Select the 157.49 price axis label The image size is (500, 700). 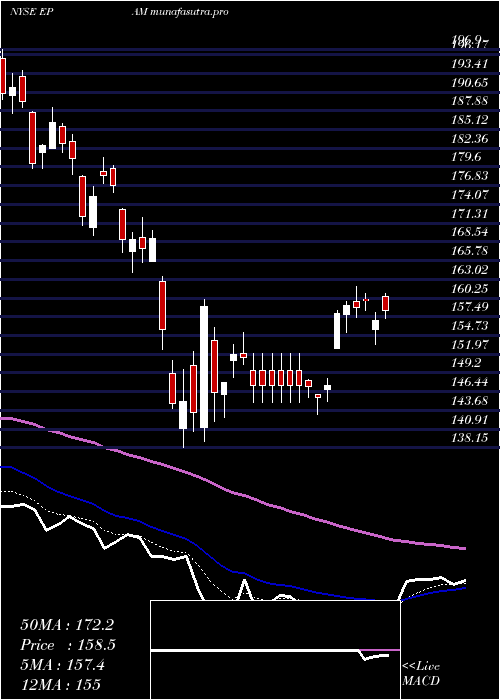click(469, 306)
